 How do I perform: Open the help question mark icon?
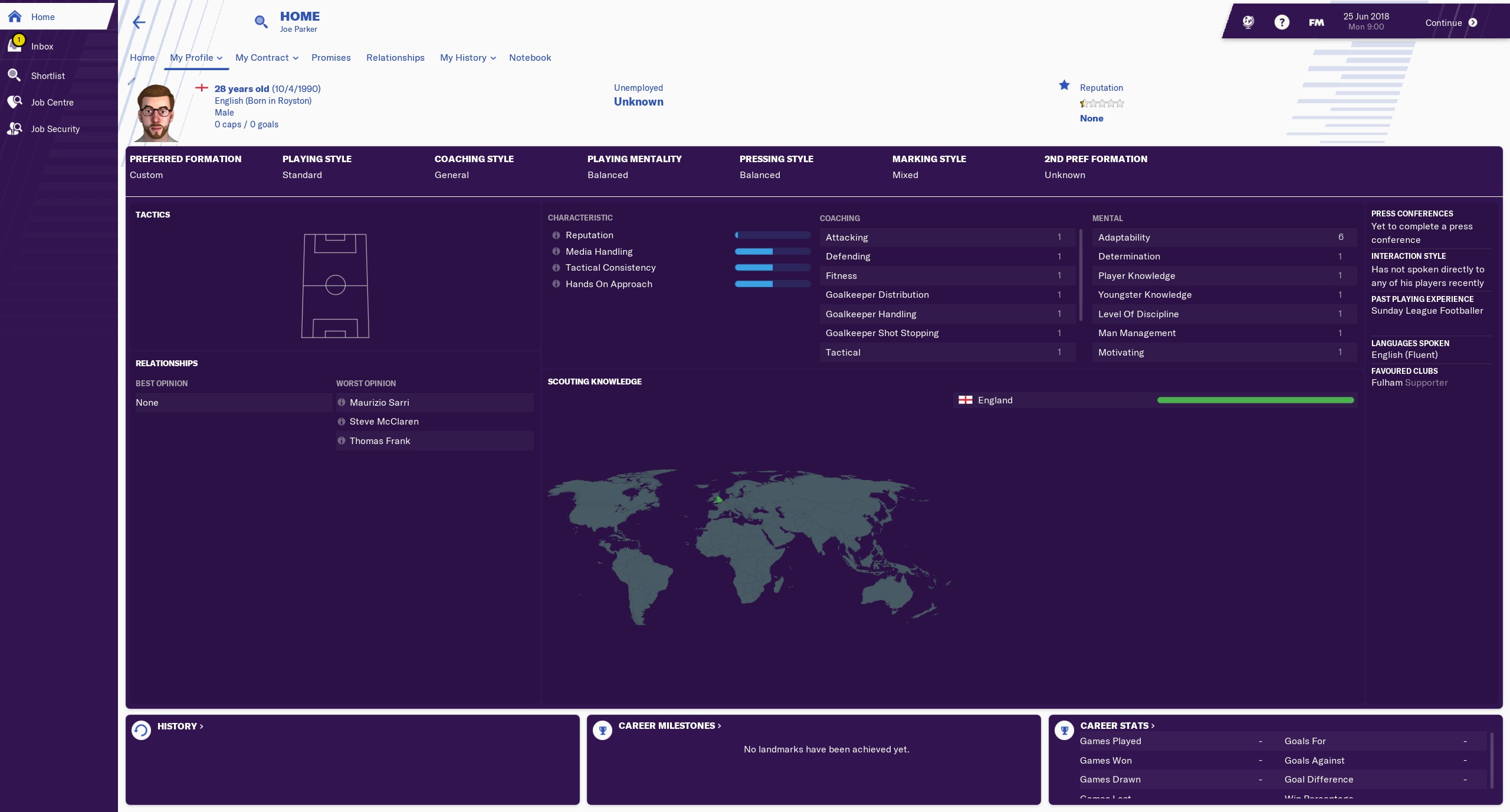click(x=1281, y=22)
